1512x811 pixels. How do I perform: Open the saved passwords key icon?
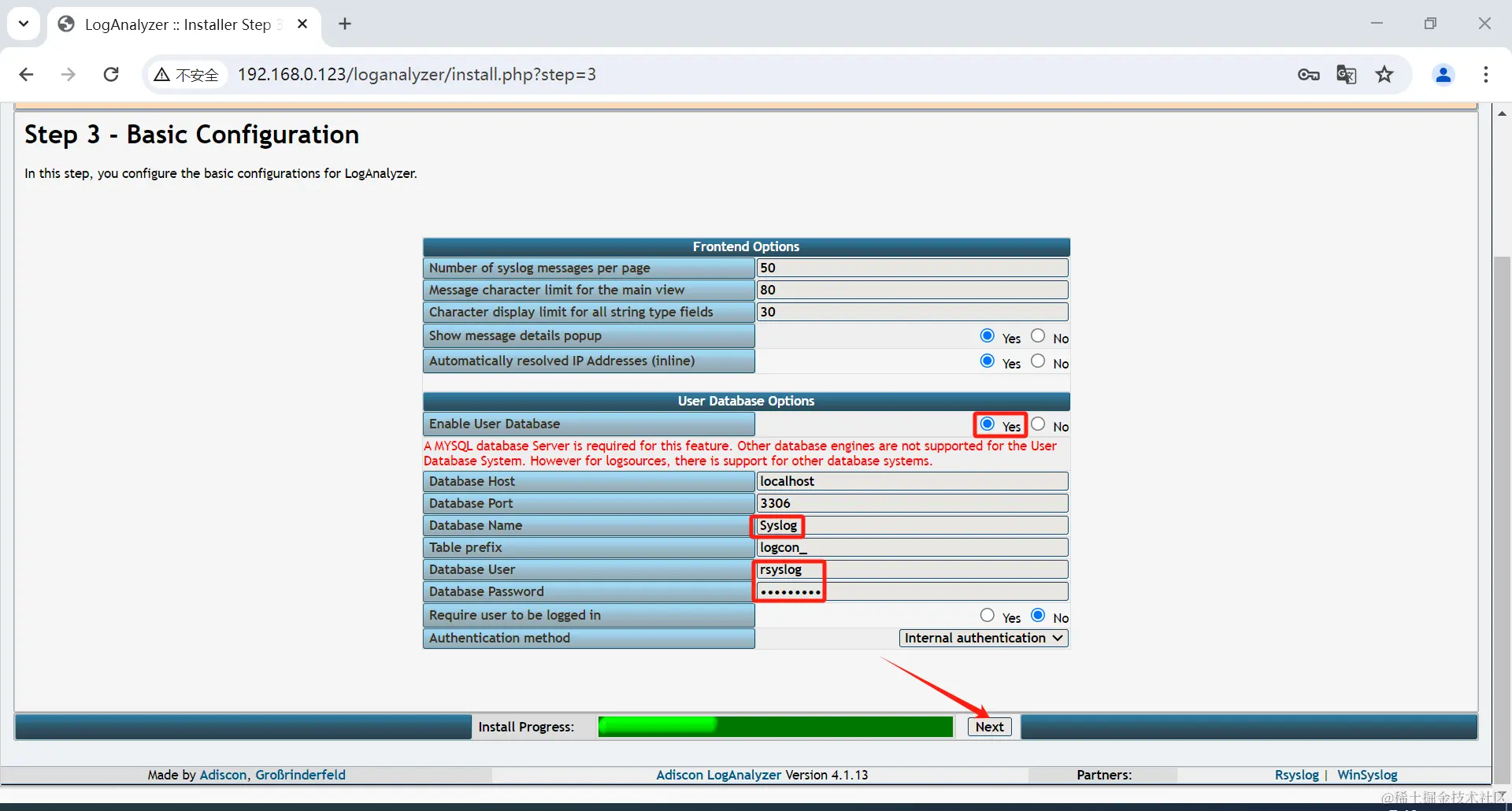pyautogui.click(x=1309, y=75)
